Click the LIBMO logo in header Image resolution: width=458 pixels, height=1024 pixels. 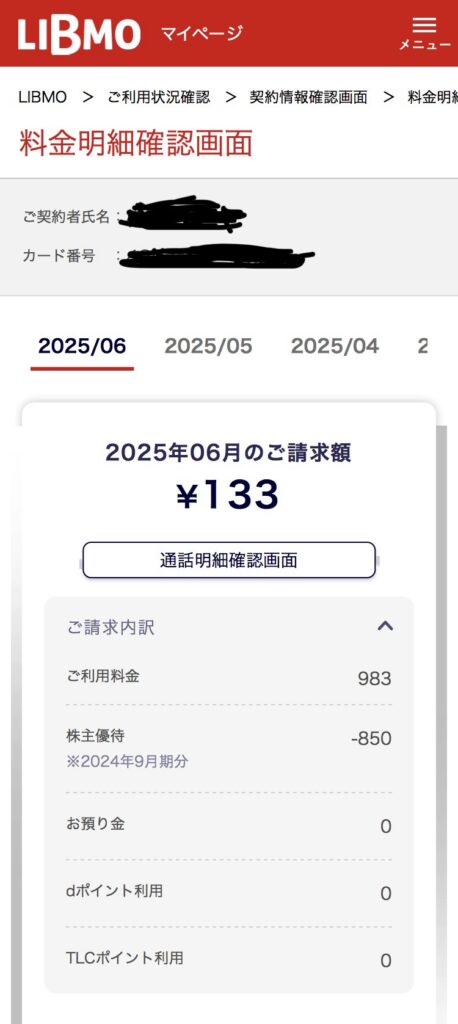click(x=79, y=35)
